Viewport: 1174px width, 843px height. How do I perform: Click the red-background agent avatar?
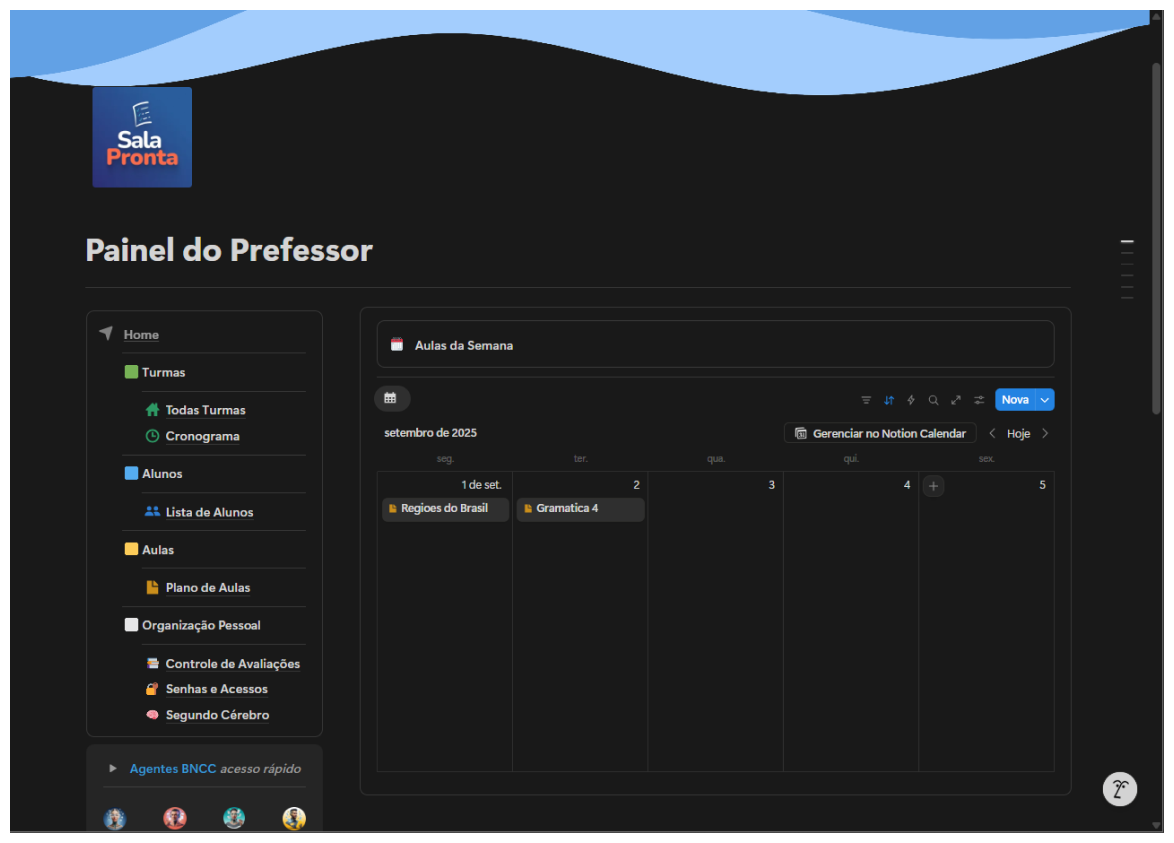(x=175, y=818)
